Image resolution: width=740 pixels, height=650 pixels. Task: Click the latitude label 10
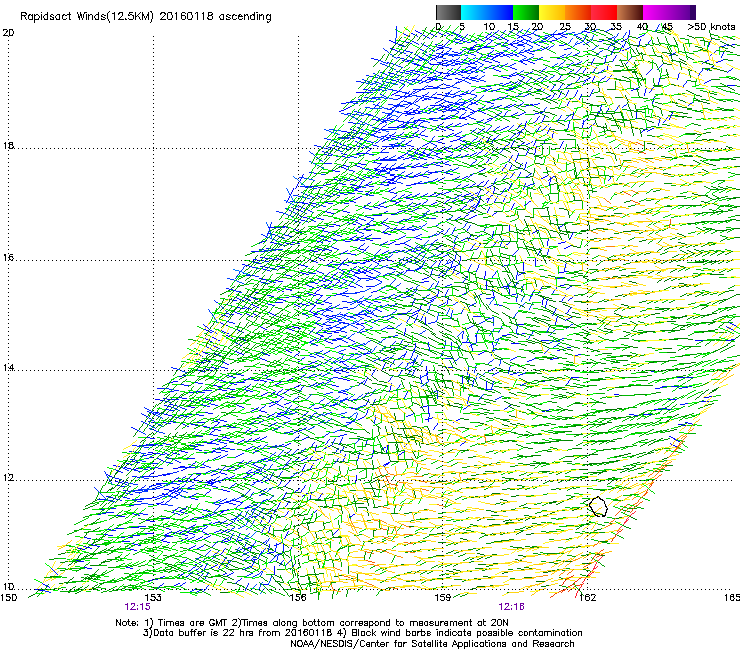click(8, 586)
